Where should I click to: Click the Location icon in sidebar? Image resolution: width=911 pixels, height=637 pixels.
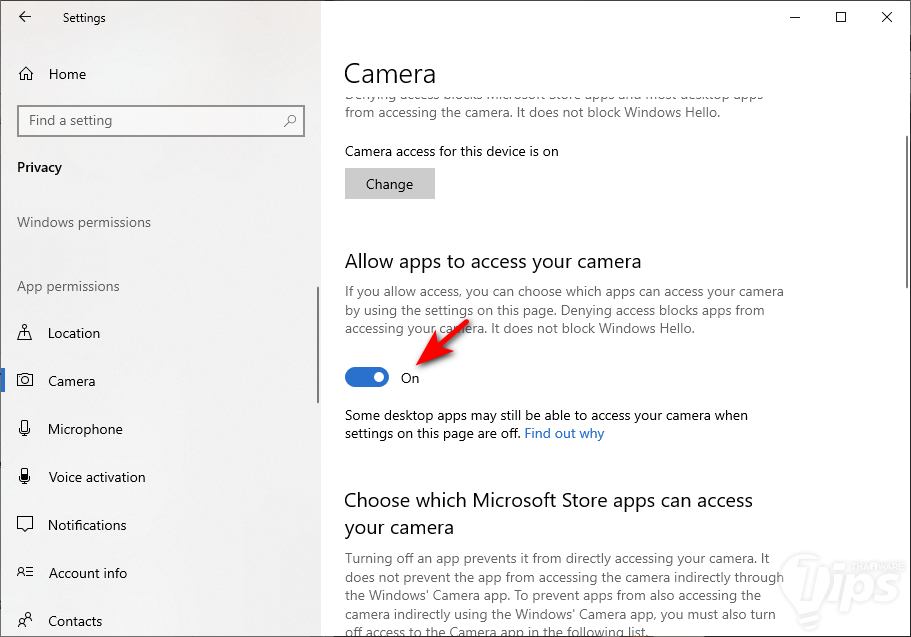[x=26, y=333]
